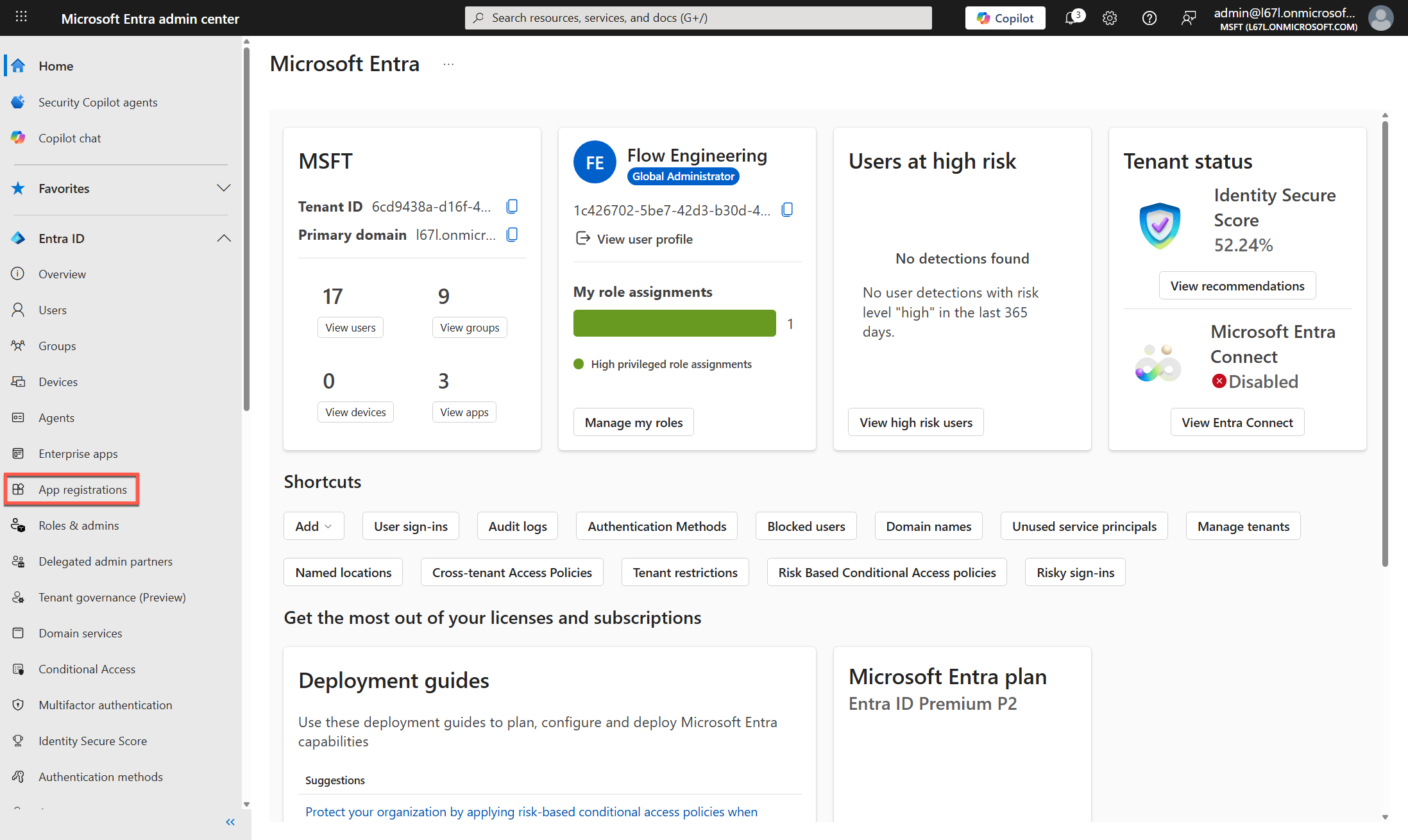Click the Enterprise apps icon

click(18, 453)
